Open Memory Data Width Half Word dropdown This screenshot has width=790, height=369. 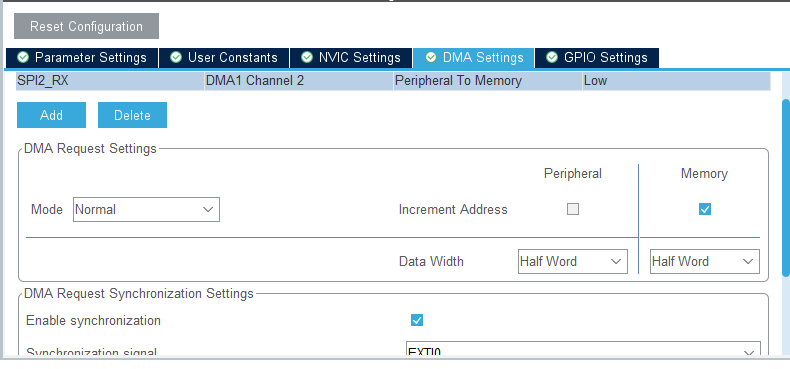(704, 261)
